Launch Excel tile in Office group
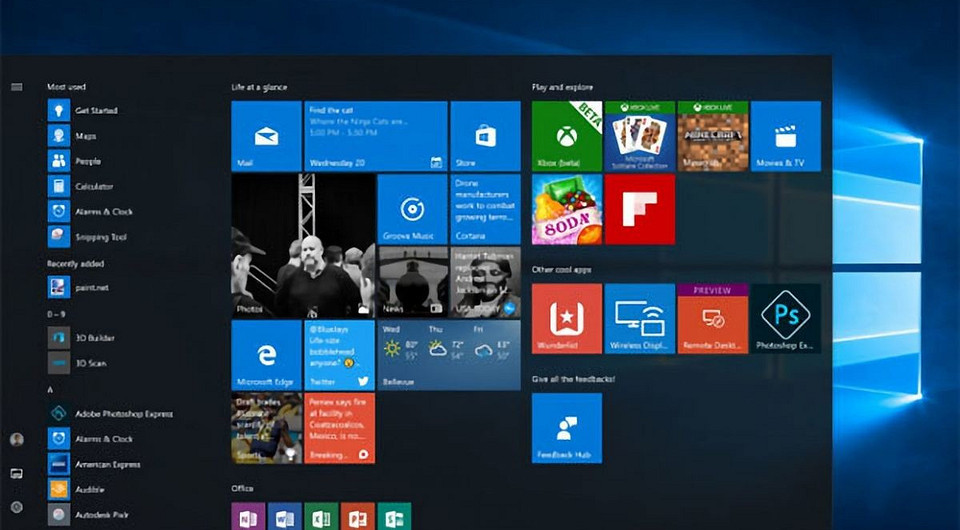Image resolution: width=960 pixels, height=530 pixels. [x=321, y=516]
